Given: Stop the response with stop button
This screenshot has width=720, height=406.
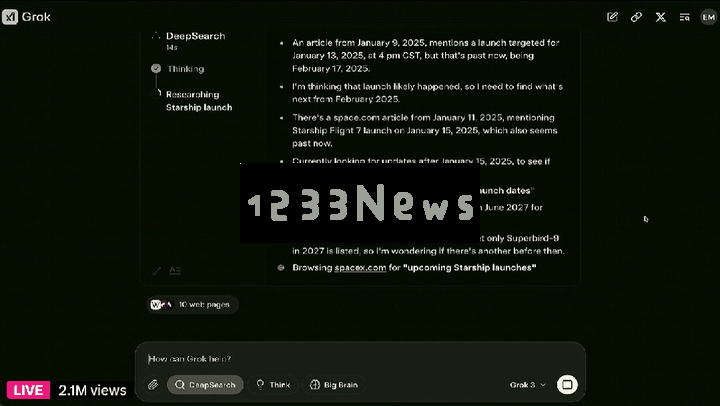Looking at the screenshot, I should coord(567,384).
